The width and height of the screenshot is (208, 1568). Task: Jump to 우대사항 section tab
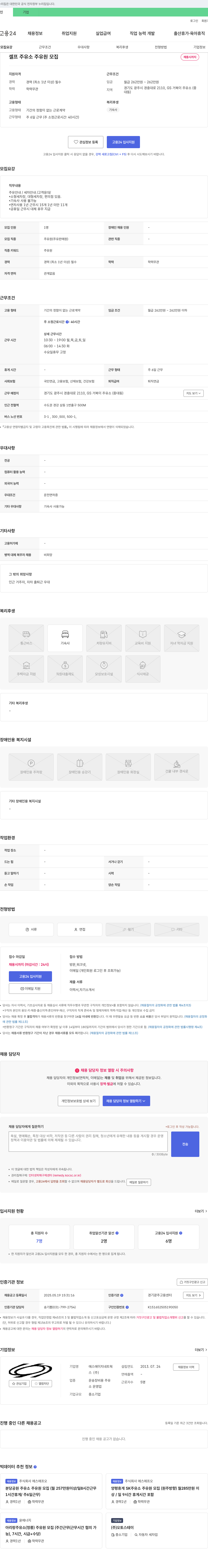pos(83,47)
